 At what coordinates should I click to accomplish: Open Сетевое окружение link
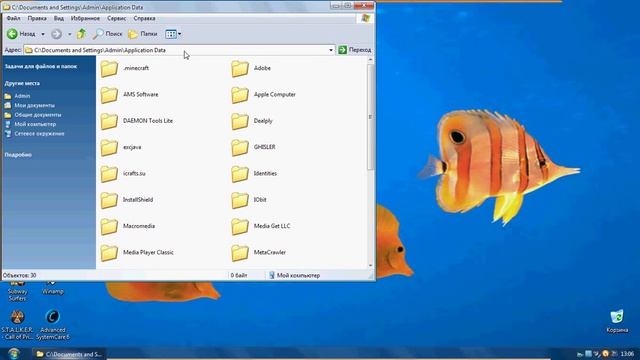40,133
